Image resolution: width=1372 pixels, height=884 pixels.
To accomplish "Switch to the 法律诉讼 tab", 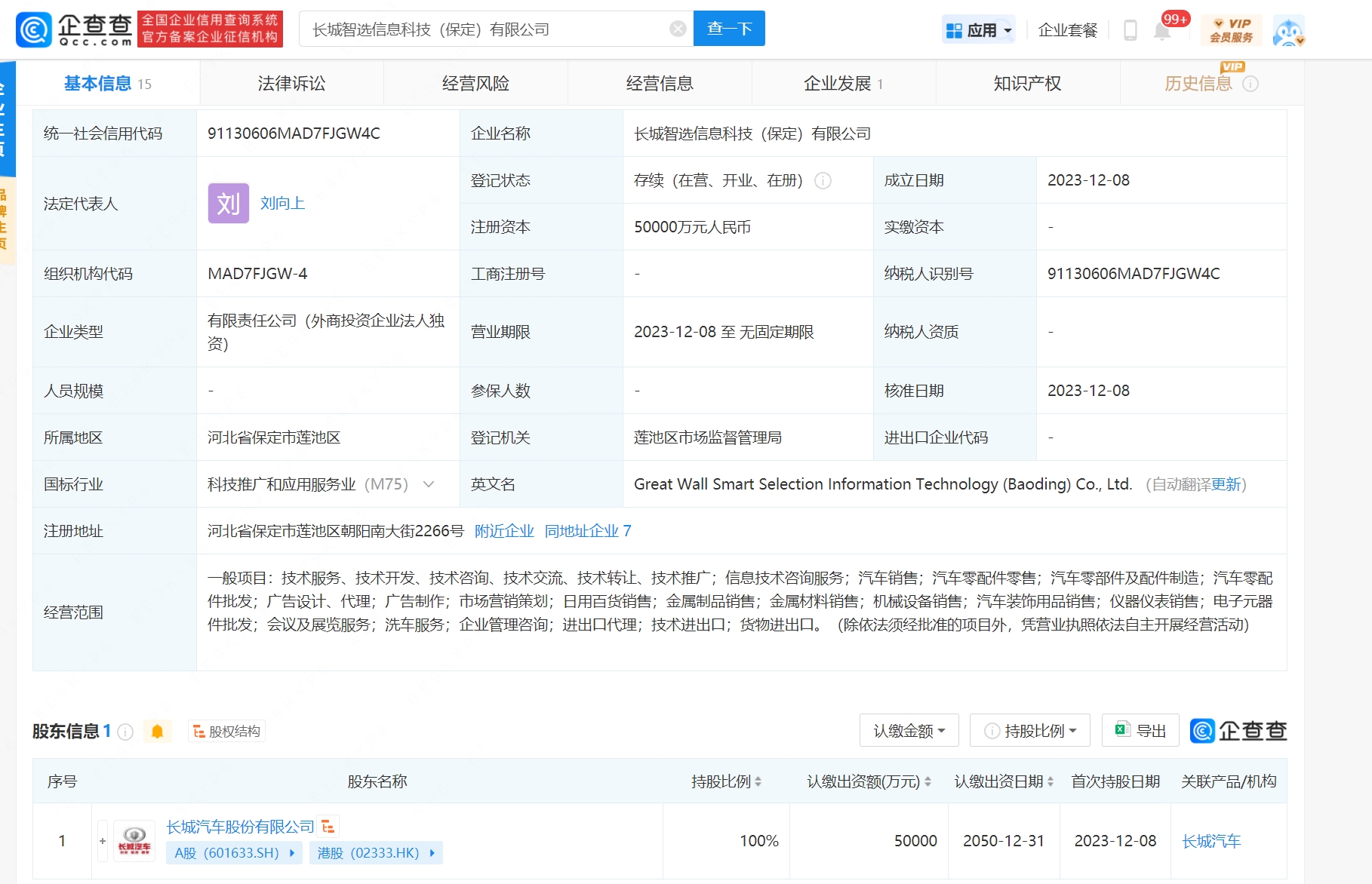I will click(x=291, y=83).
